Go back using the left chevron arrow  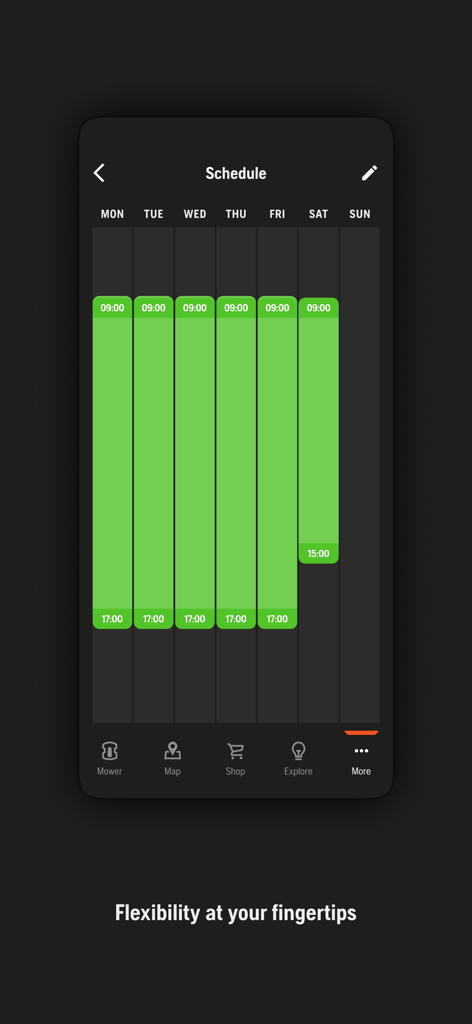click(99, 173)
